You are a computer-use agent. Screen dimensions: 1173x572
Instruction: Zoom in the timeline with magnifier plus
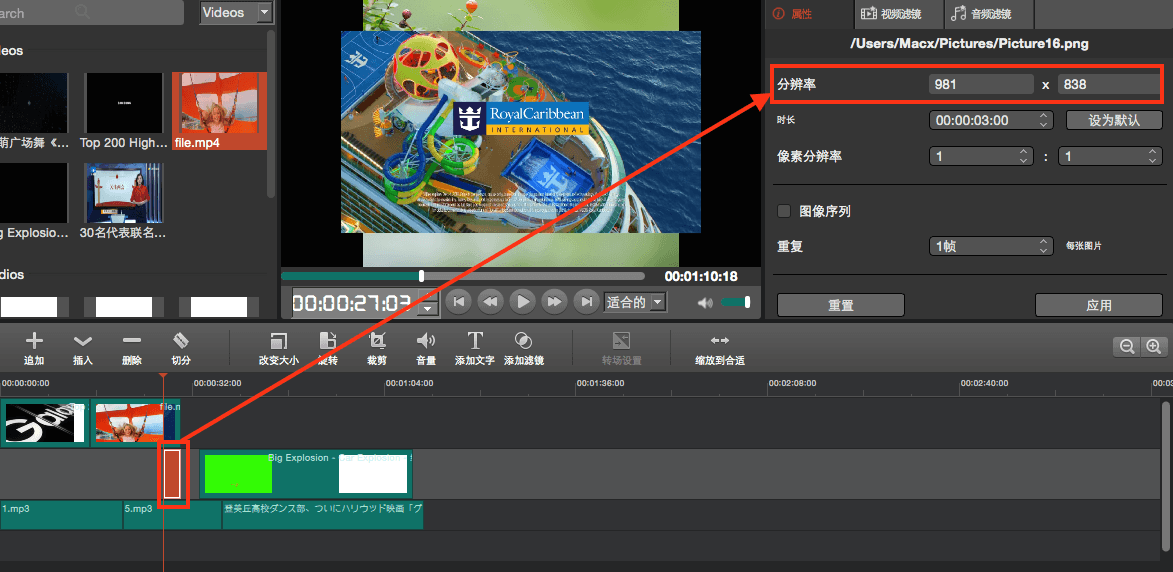tap(1153, 346)
